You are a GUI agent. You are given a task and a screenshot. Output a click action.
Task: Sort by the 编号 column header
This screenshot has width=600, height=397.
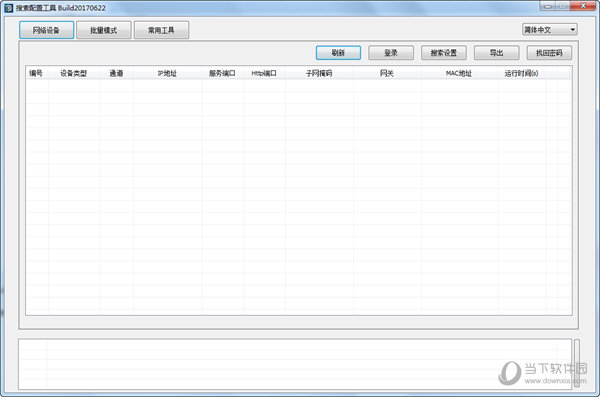click(x=37, y=73)
